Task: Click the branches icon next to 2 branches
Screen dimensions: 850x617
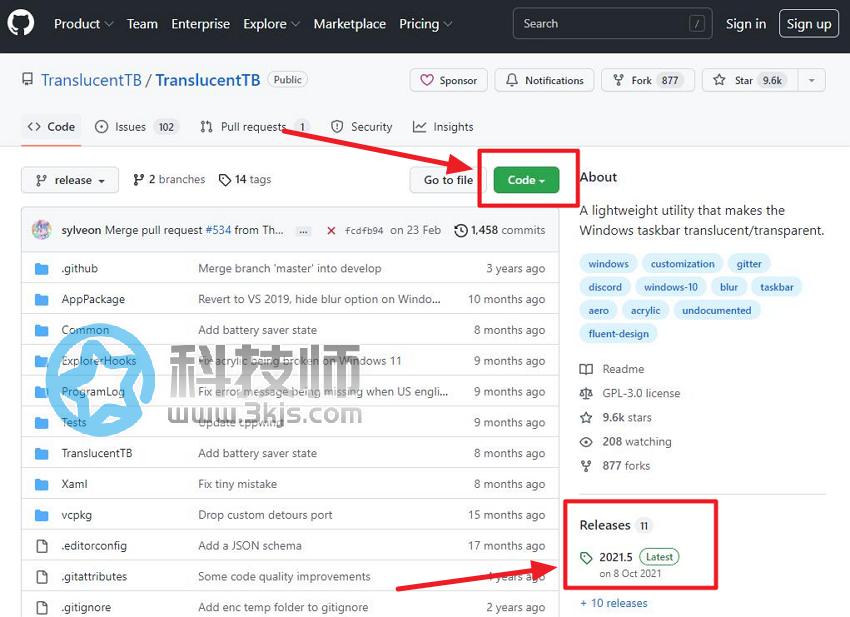Action: point(139,179)
